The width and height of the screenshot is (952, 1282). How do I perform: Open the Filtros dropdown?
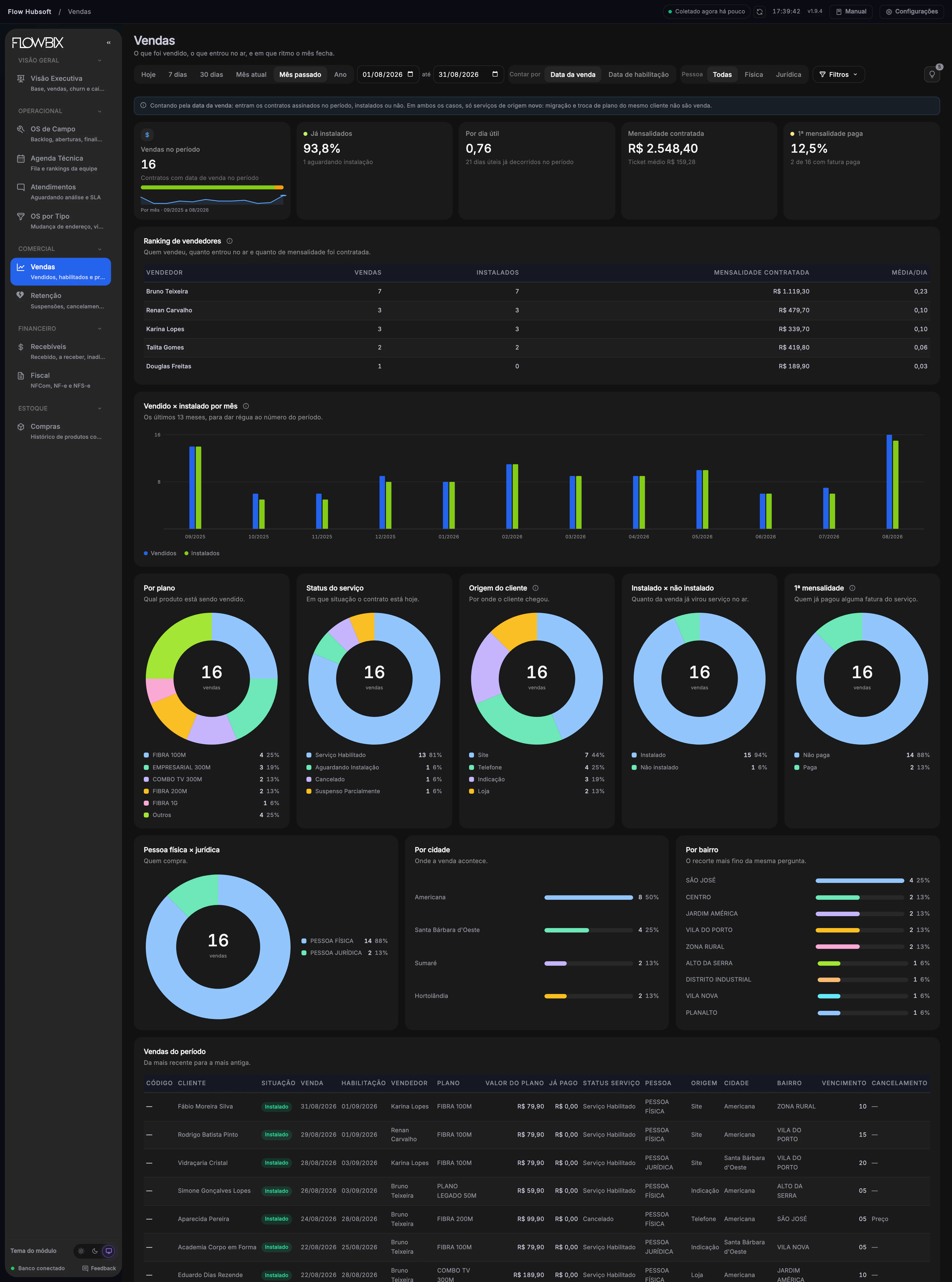838,75
